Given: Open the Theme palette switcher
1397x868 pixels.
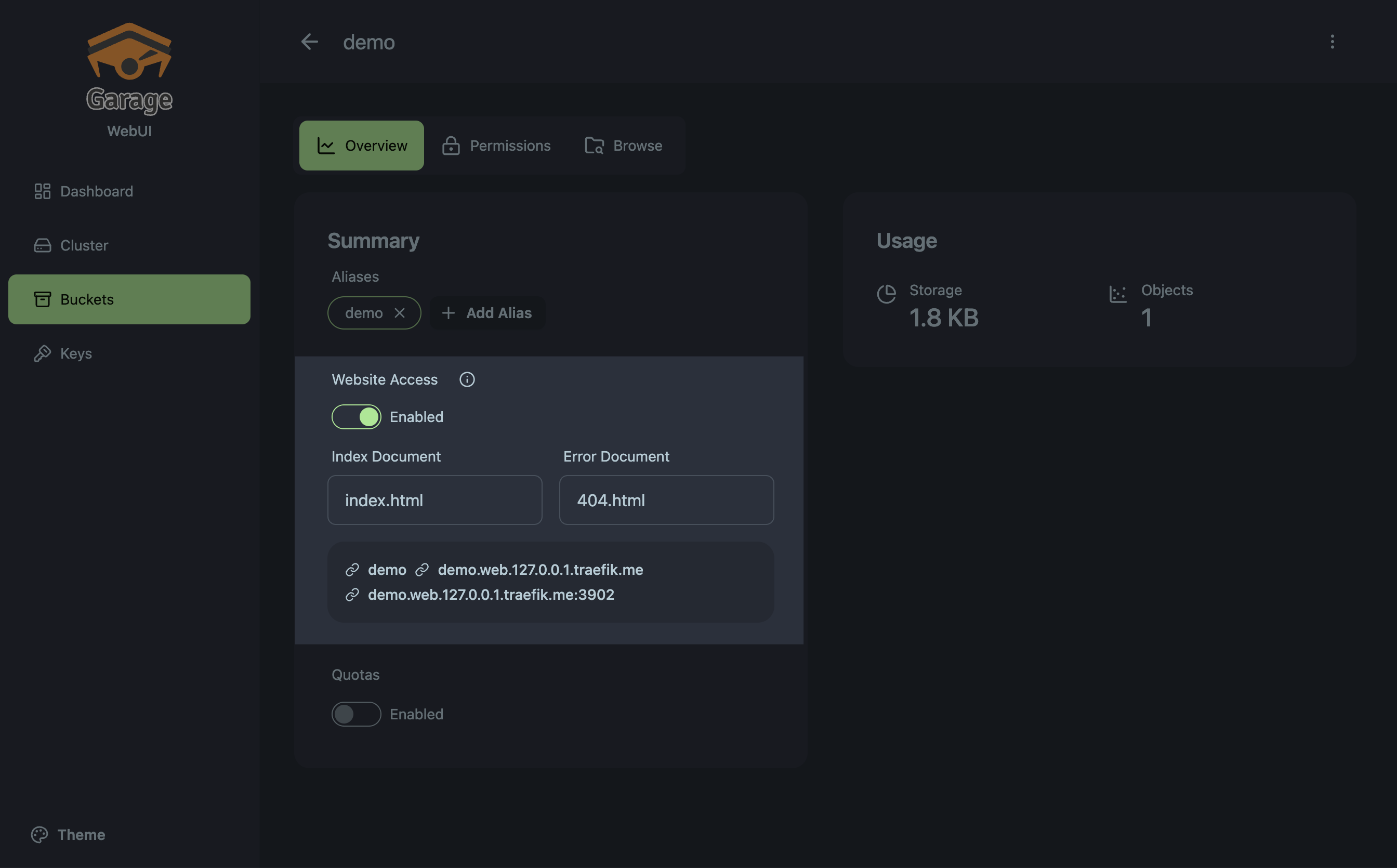Looking at the screenshot, I should [x=68, y=834].
